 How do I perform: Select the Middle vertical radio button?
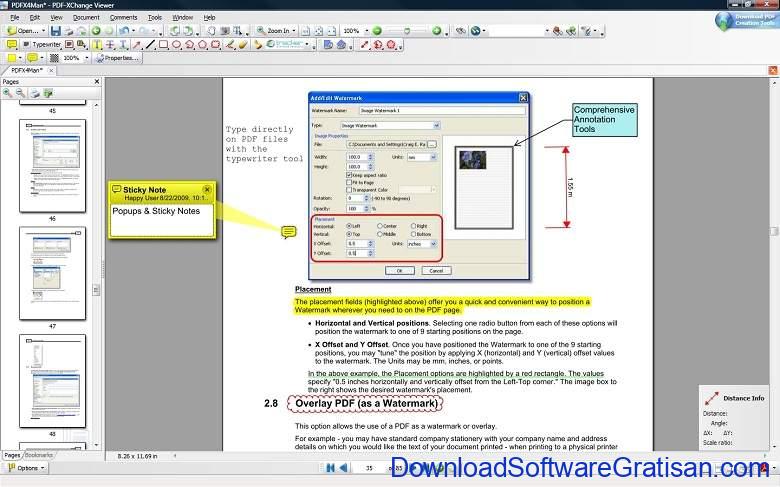click(380, 234)
